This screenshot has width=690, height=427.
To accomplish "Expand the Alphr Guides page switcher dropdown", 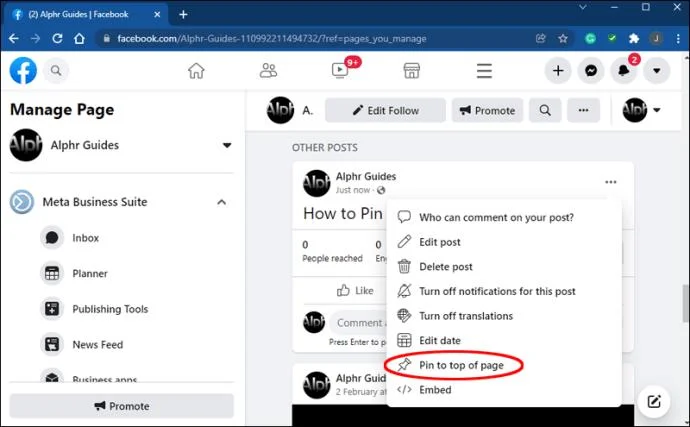I will 227,145.
